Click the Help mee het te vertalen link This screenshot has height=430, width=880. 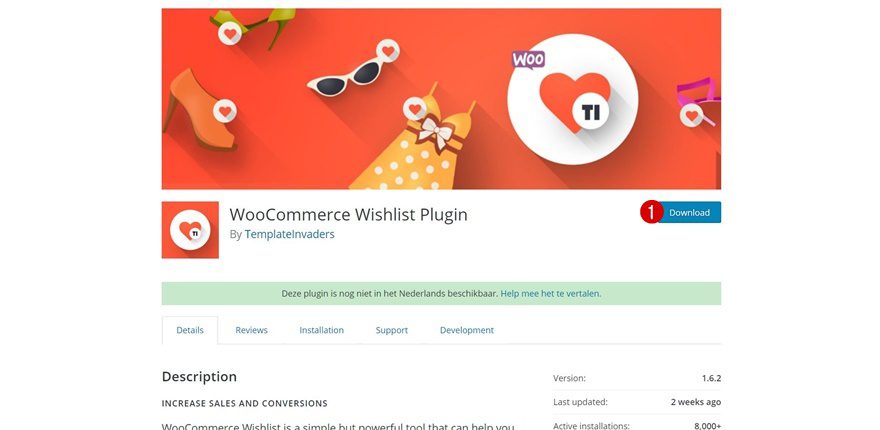pos(551,294)
